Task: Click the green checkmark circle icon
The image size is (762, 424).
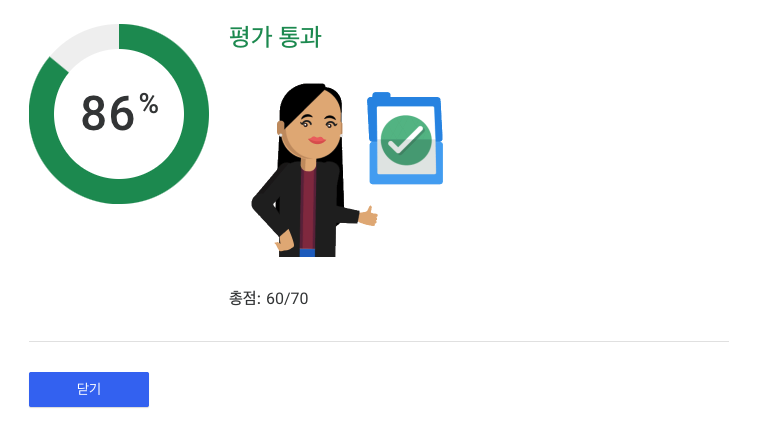Action: tap(406, 140)
